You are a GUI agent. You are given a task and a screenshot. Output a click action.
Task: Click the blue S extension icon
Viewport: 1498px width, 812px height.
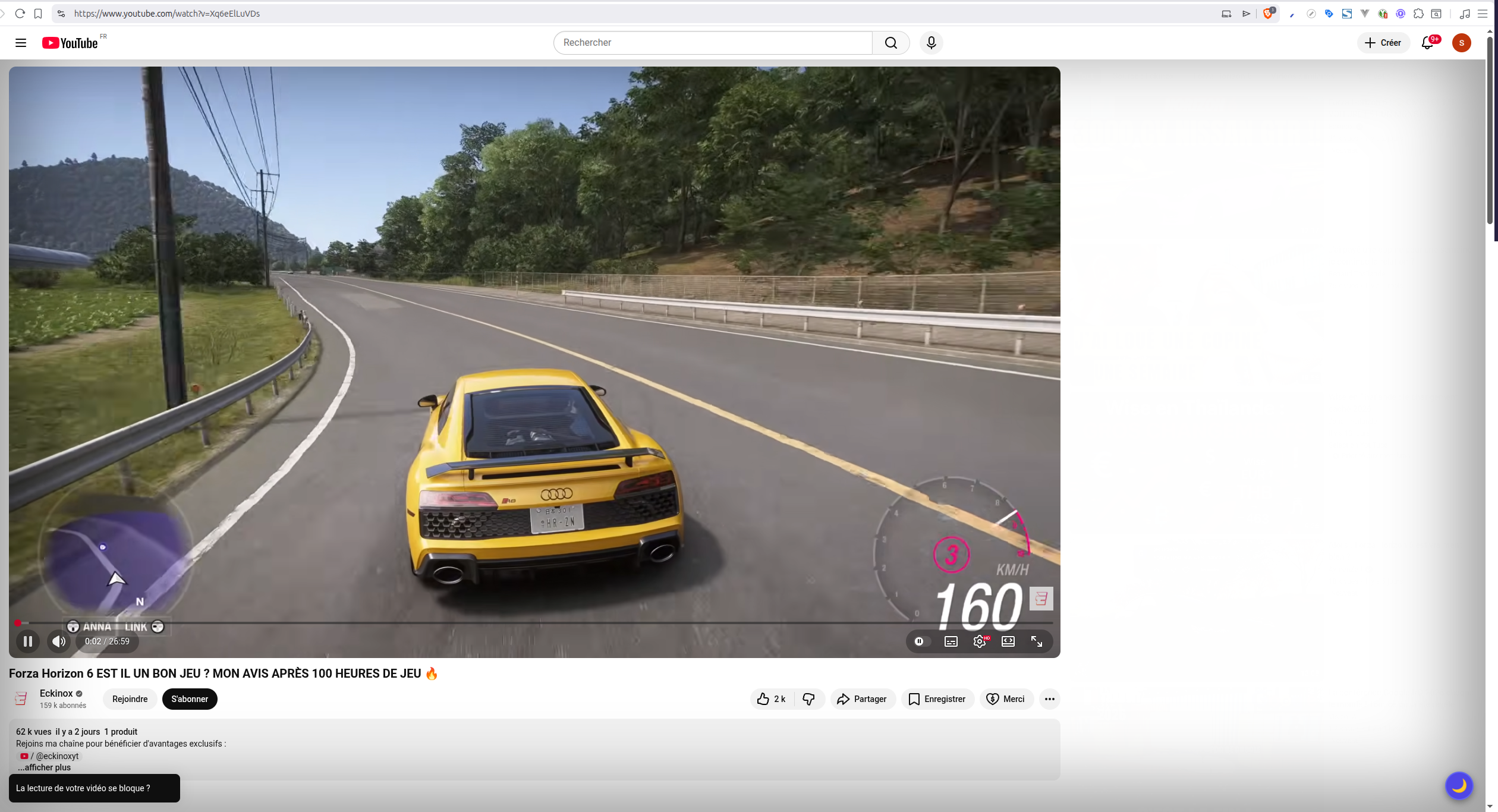coord(1347,13)
